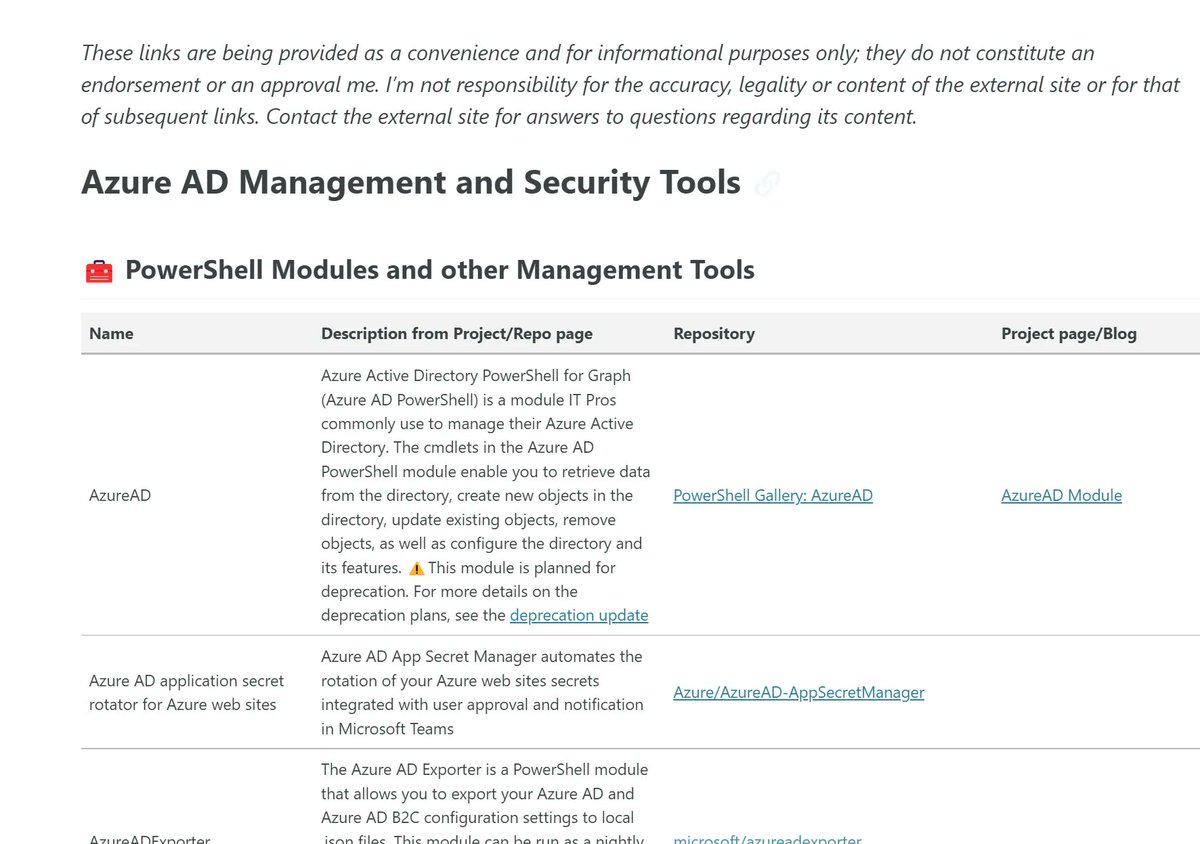Viewport: 1200px width, 844px height.
Task: Click the italic disclaimer paragraph text
Action: pos(630,85)
